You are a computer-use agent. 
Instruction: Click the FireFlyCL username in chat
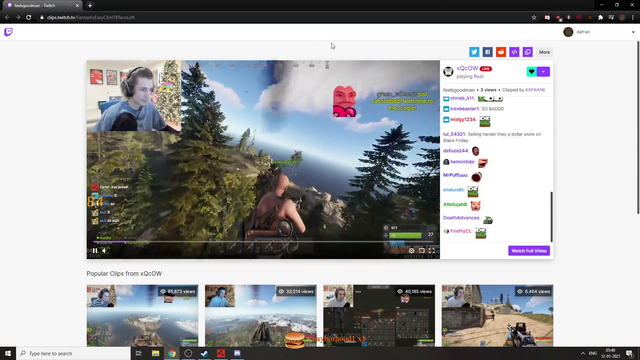461,231
